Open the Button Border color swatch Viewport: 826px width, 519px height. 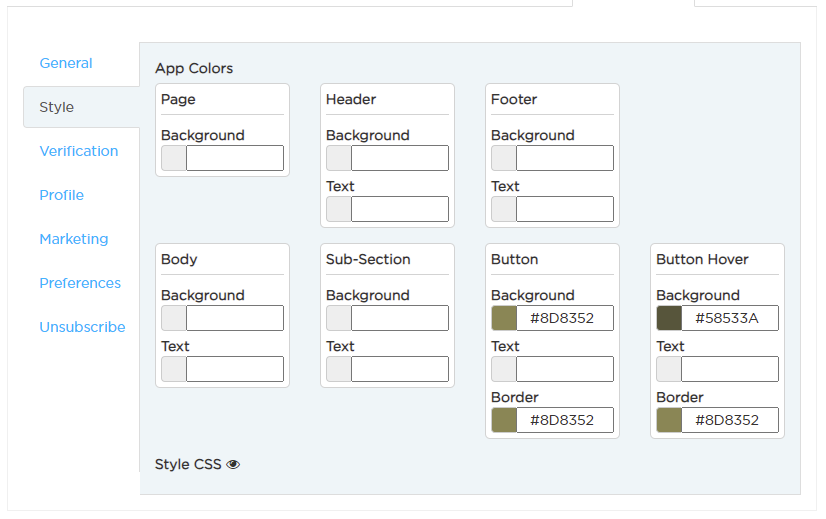pos(504,420)
